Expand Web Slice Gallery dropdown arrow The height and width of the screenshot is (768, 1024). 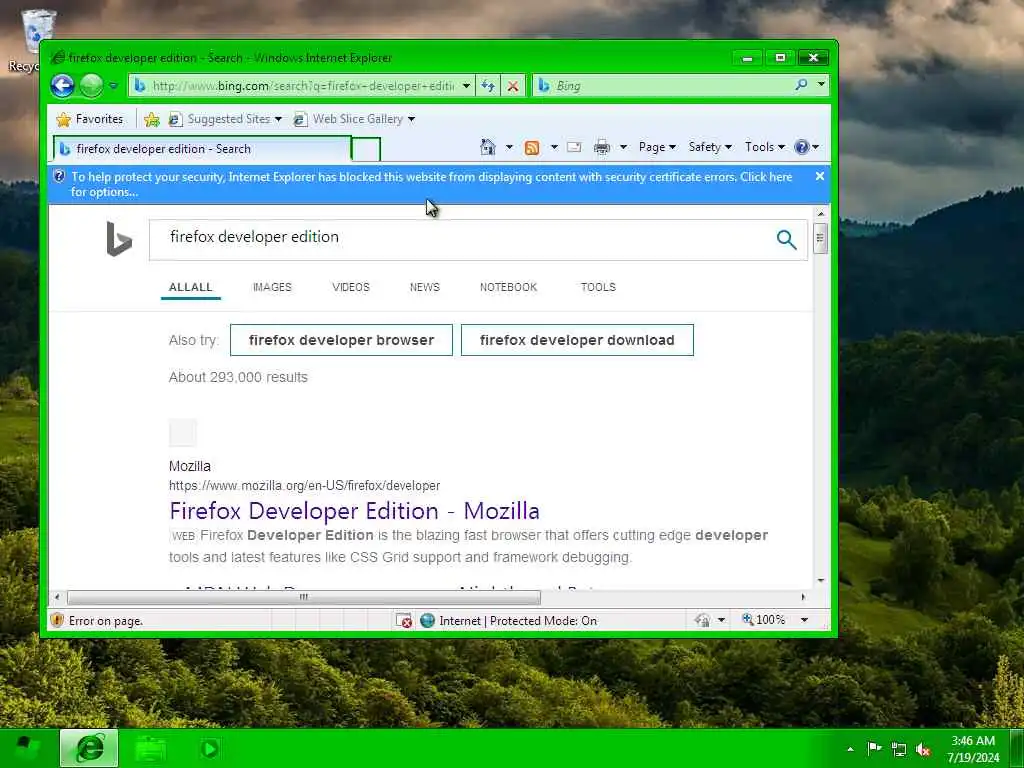click(x=411, y=120)
